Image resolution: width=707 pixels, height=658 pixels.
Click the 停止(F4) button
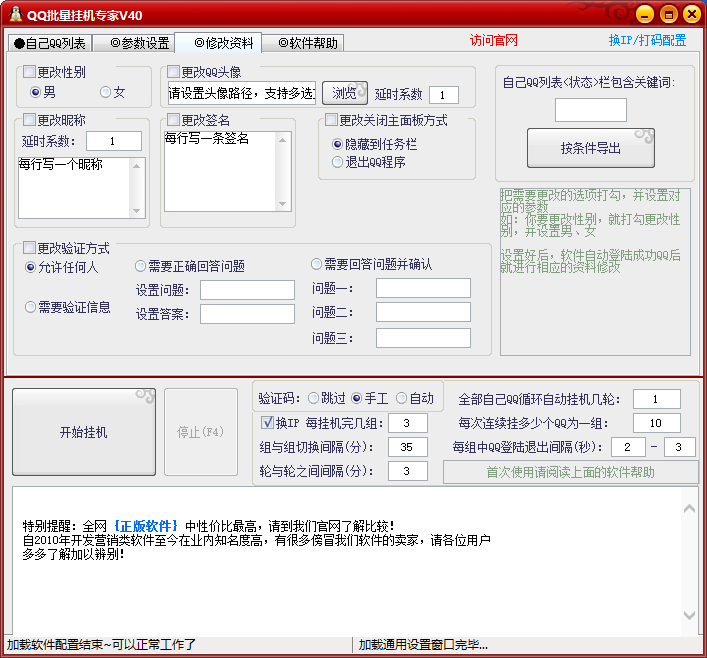pos(201,432)
